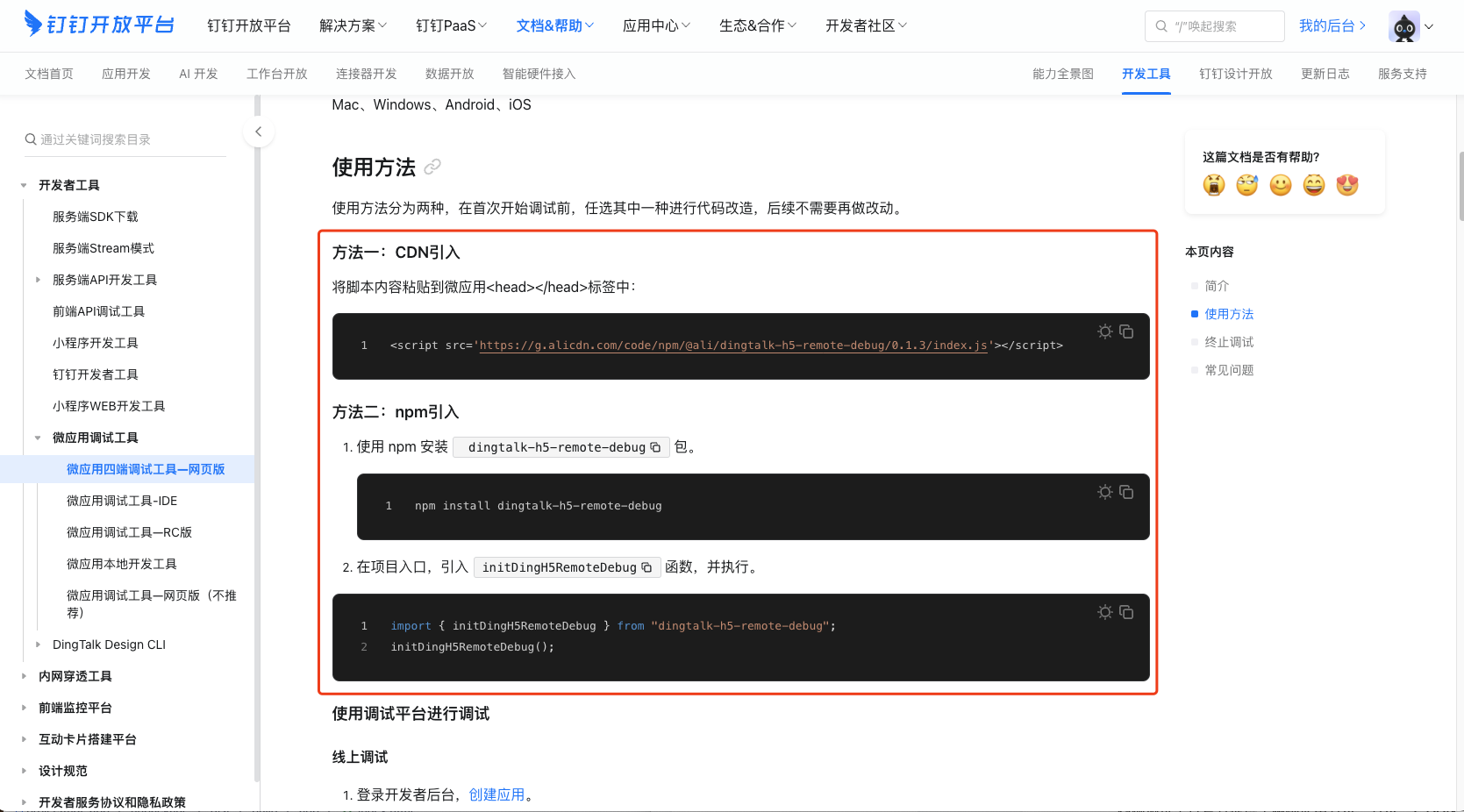
Task: Rate document with heart-eyes emoji
Action: click(1347, 185)
